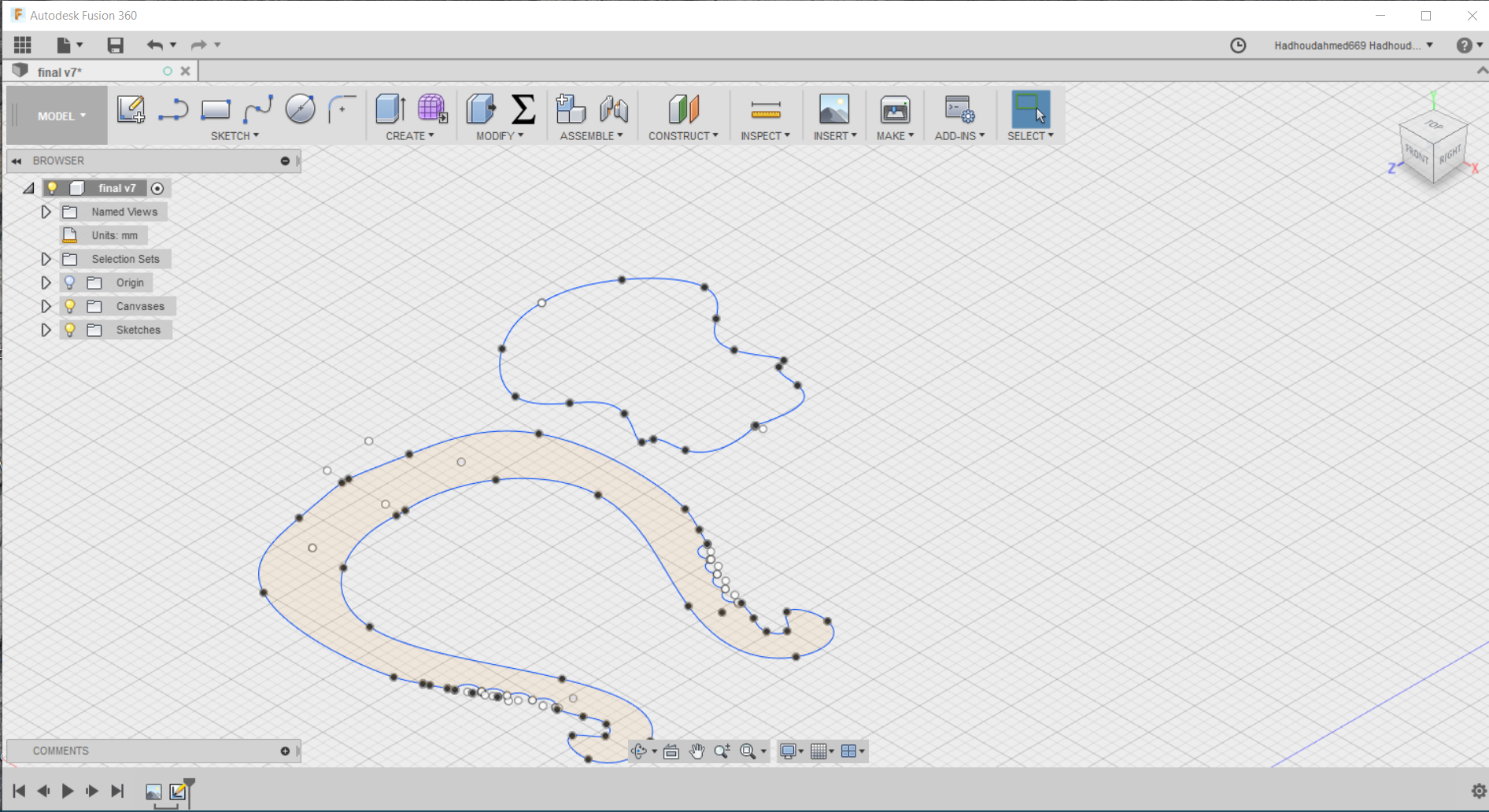
Task: Click the Joint tool icon
Action: click(614, 109)
